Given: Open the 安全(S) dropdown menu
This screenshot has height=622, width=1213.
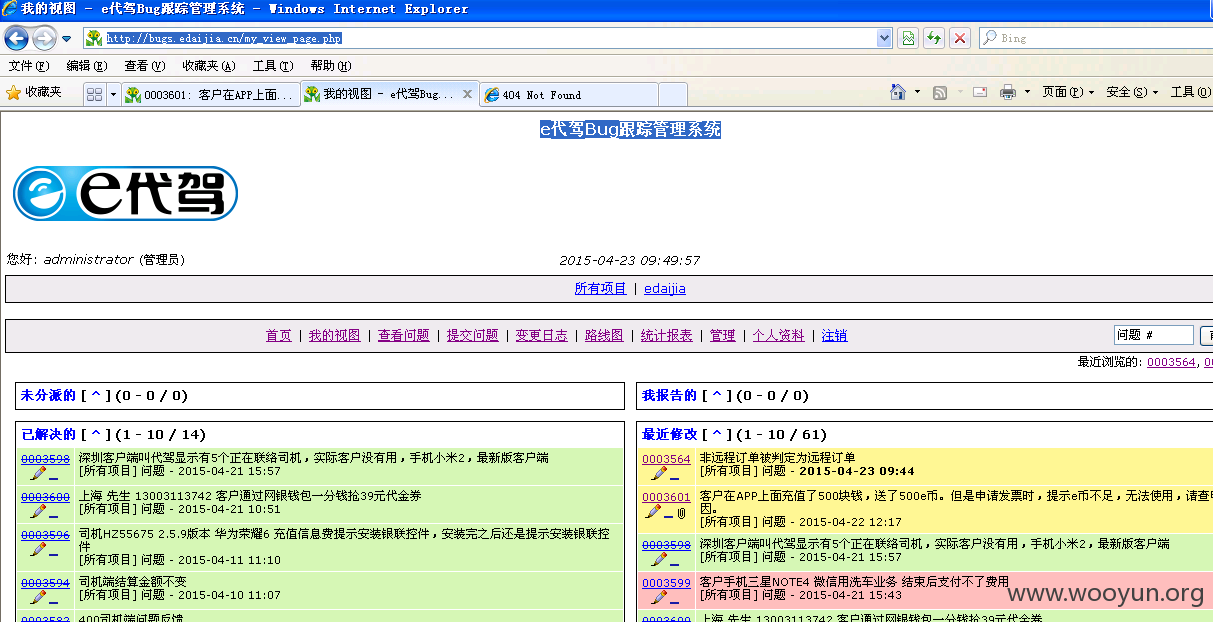Looking at the screenshot, I should coord(1132,92).
